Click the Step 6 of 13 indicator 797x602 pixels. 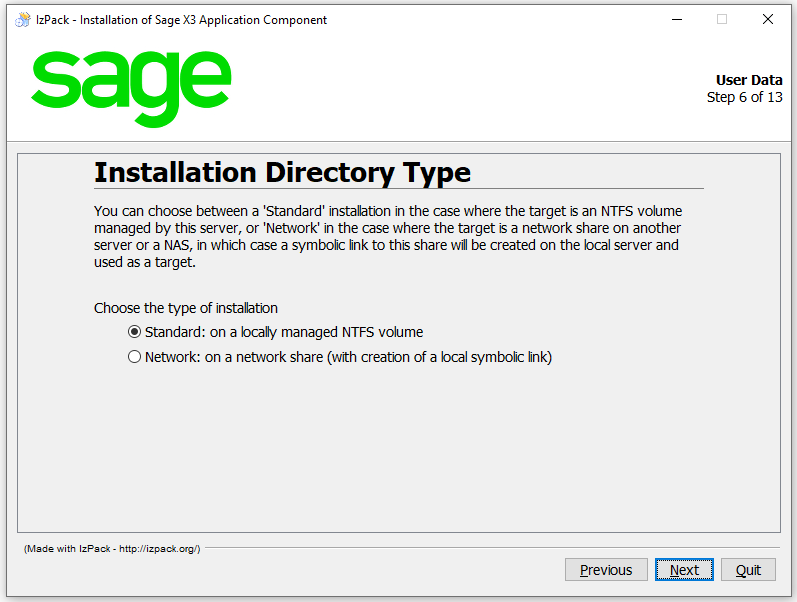pyautogui.click(x=744, y=97)
